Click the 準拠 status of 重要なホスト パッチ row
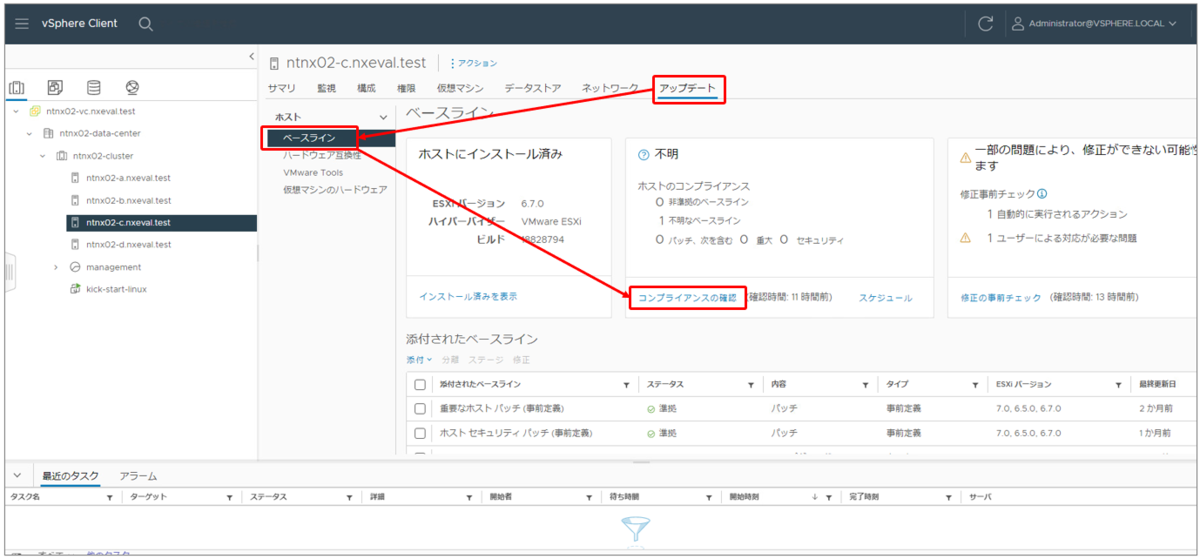This screenshot has width=1200, height=559. pos(661,408)
